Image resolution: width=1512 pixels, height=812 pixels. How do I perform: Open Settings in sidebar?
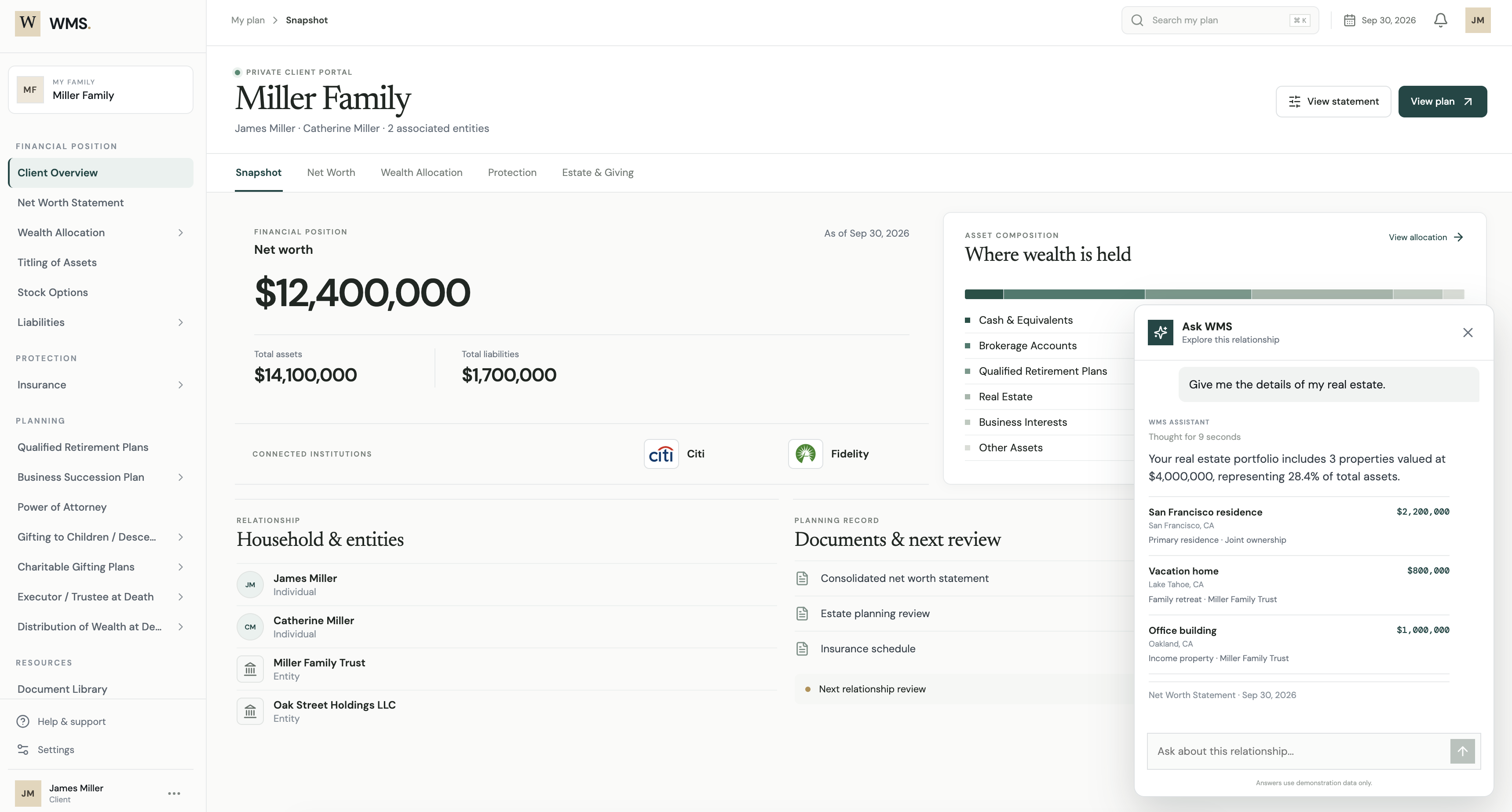click(45, 750)
